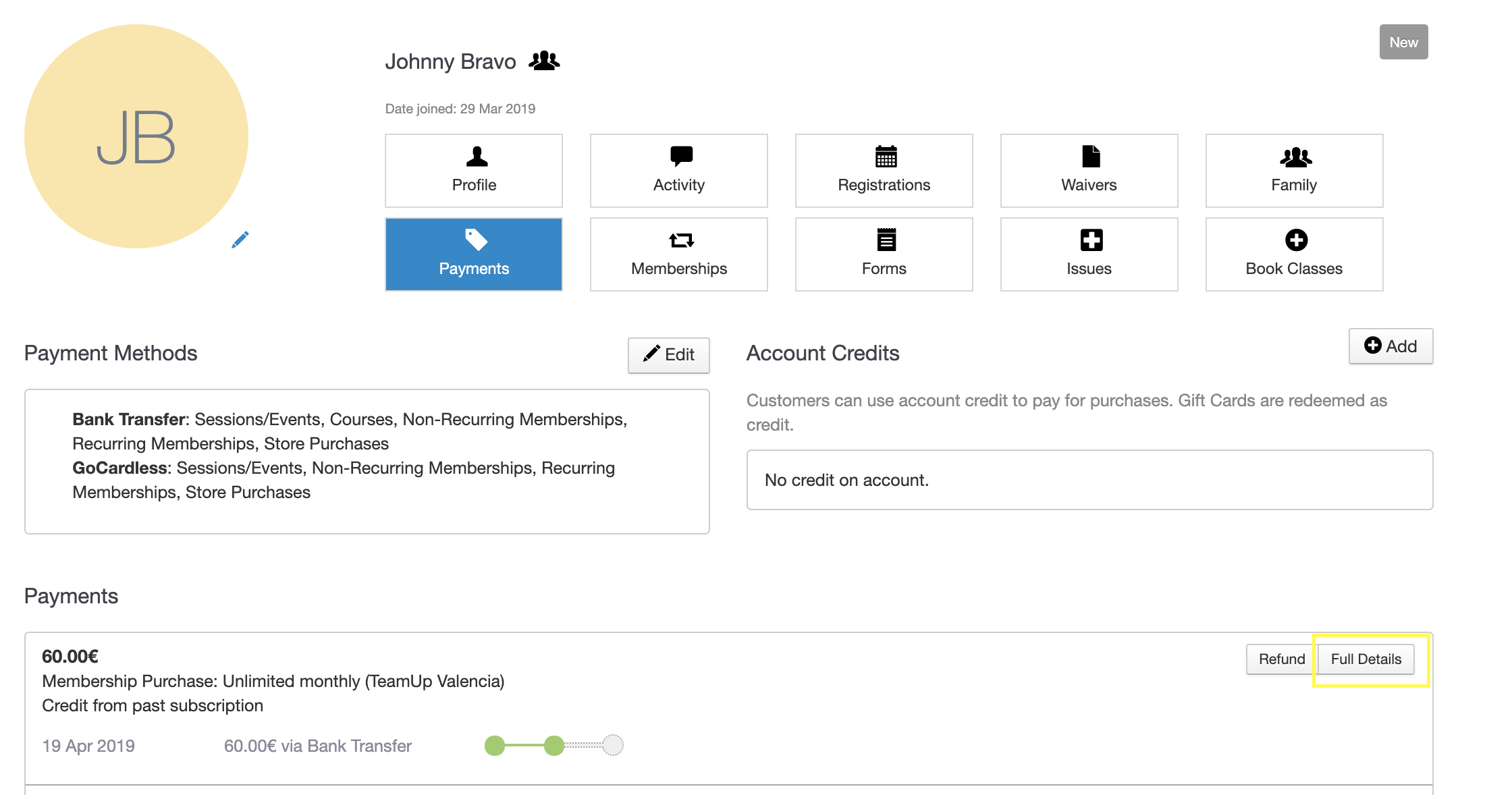The image size is (1512, 795).
Task: Edit the Payment Methods
Action: 668,355
